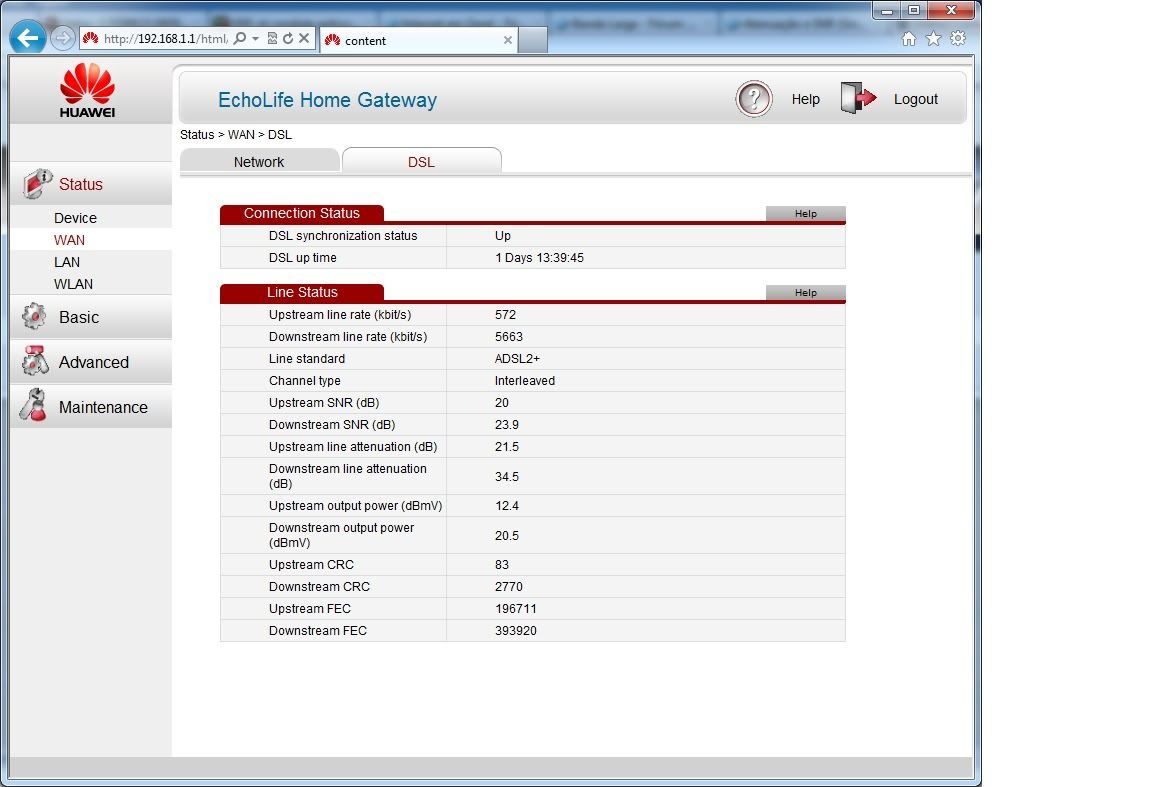
Task: Open Help for Line Status section
Action: 805,293
